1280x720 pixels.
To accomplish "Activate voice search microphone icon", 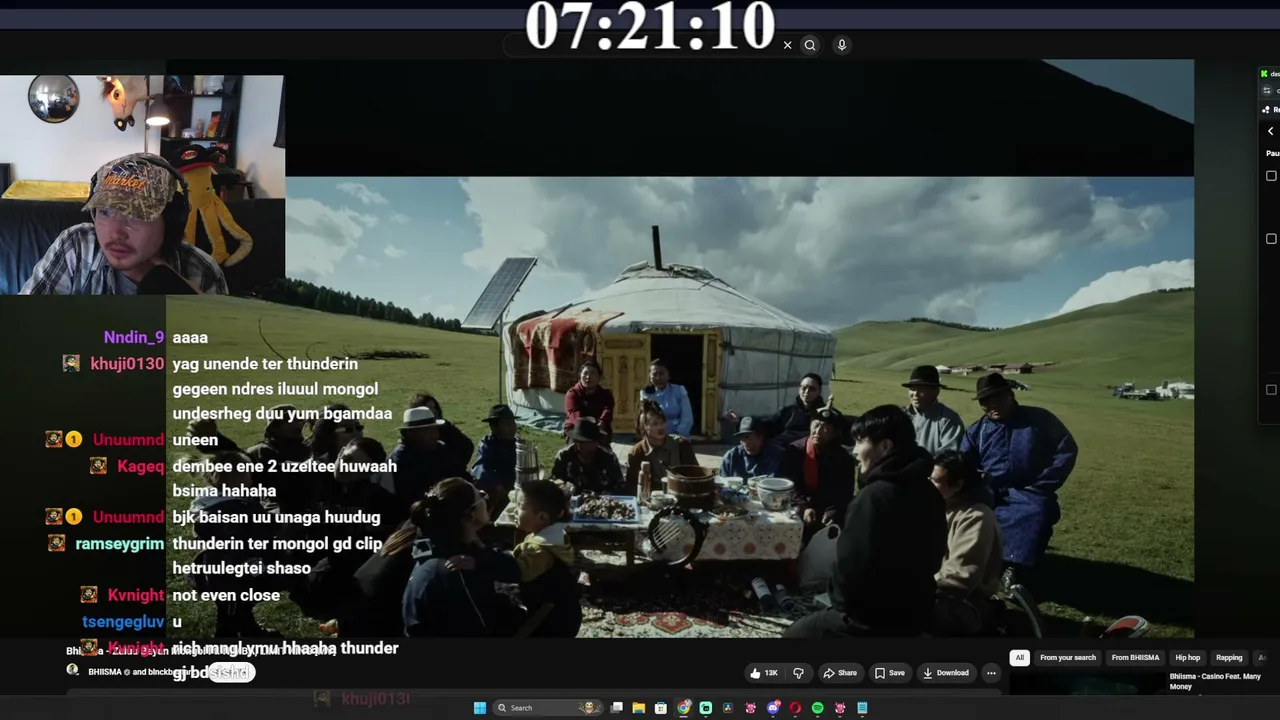I will coord(842,45).
